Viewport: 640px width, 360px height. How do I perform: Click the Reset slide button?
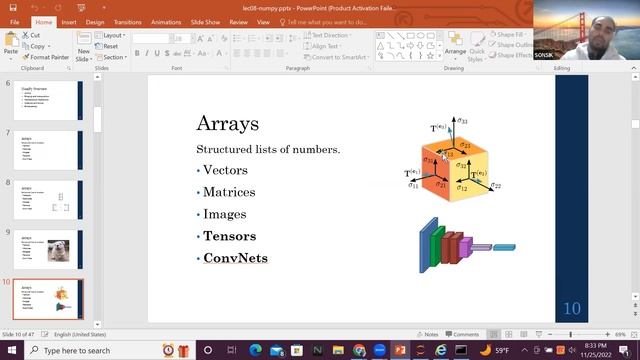(107, 46)
